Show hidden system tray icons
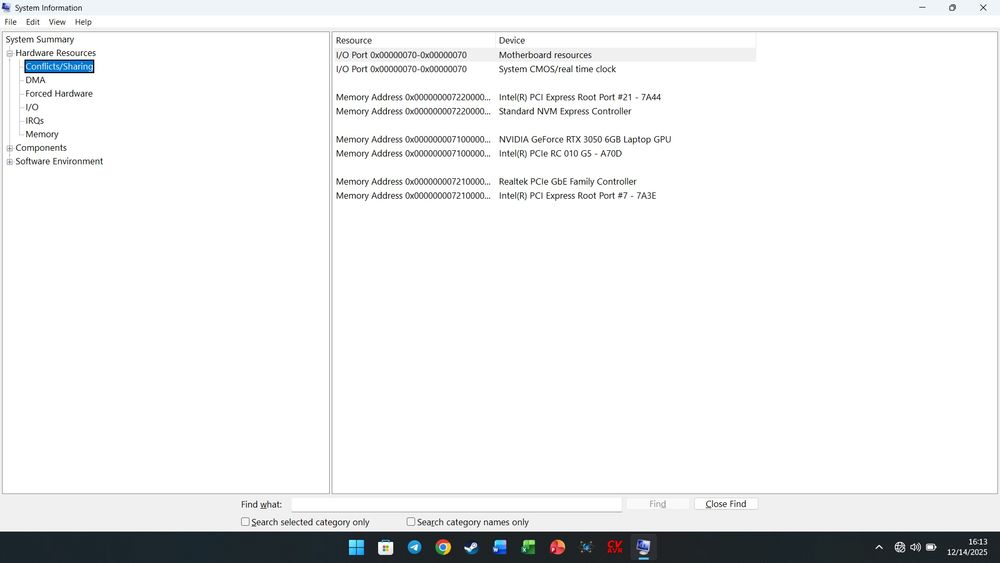The image size is (1000, 563). point(879,547)
